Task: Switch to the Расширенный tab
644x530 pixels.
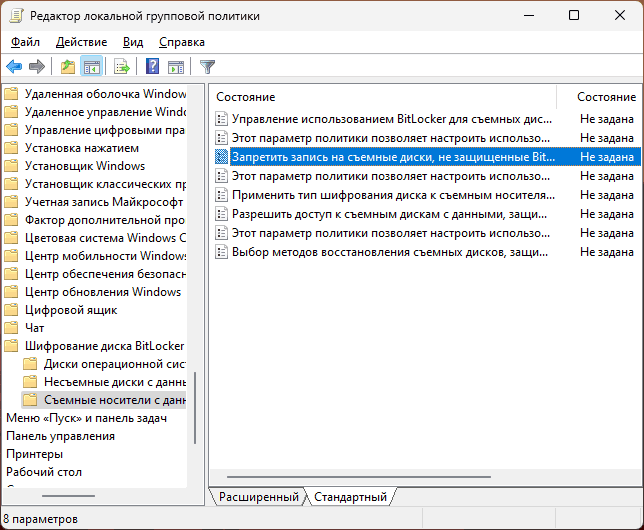Action: click(x=259, y=497)
